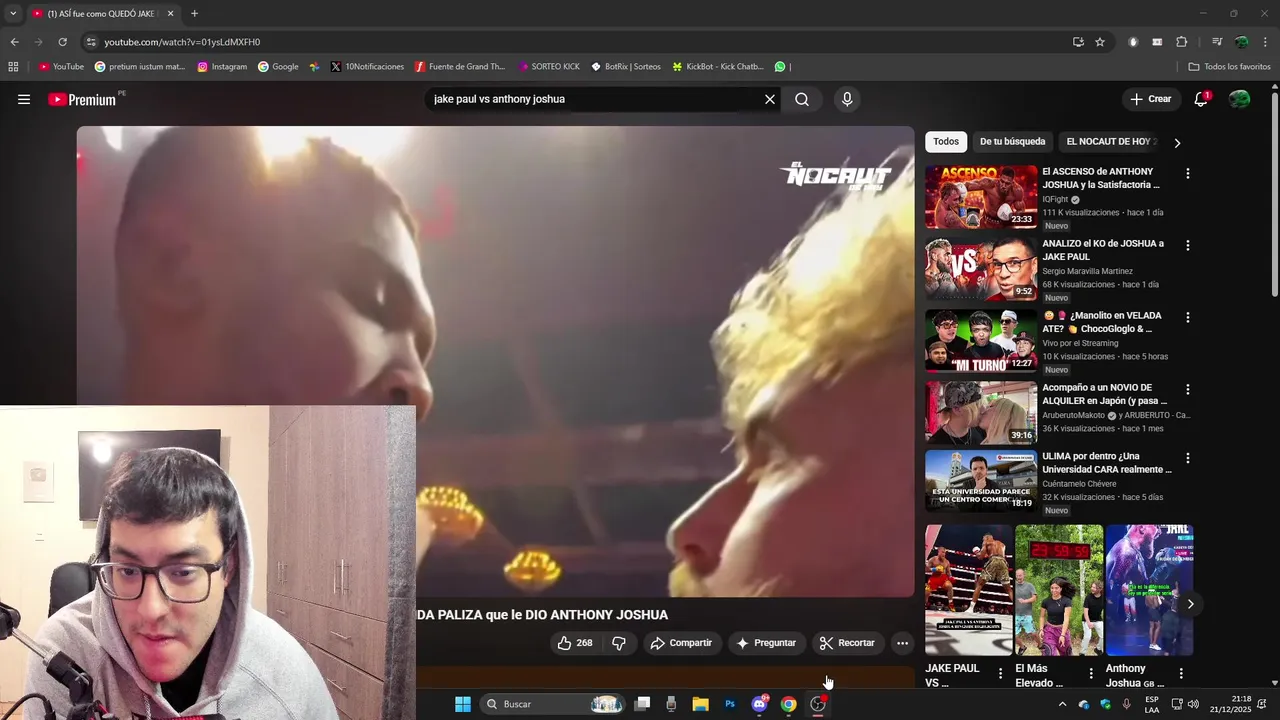Run search with the magnifier button
The image size is (1280, 720).
tap(802, 99)
